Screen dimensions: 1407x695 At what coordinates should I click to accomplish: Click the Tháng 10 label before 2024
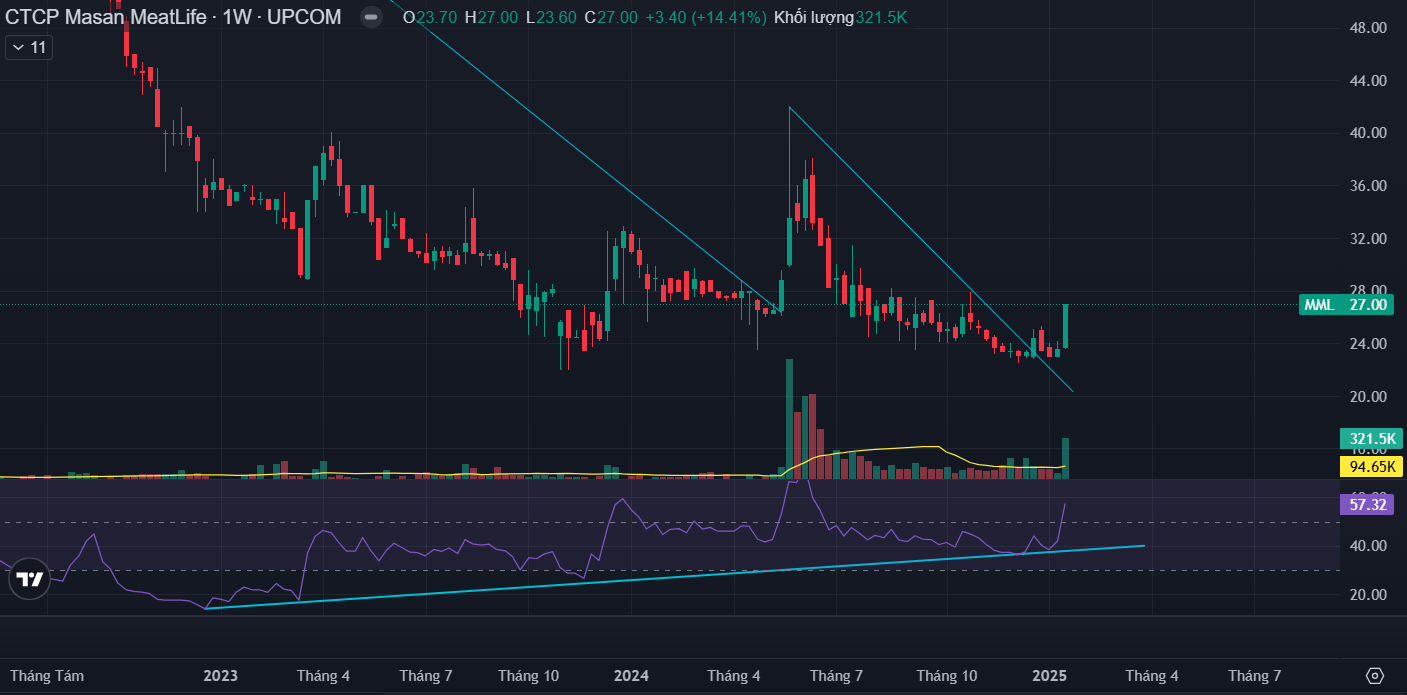[x=528, y=676]
